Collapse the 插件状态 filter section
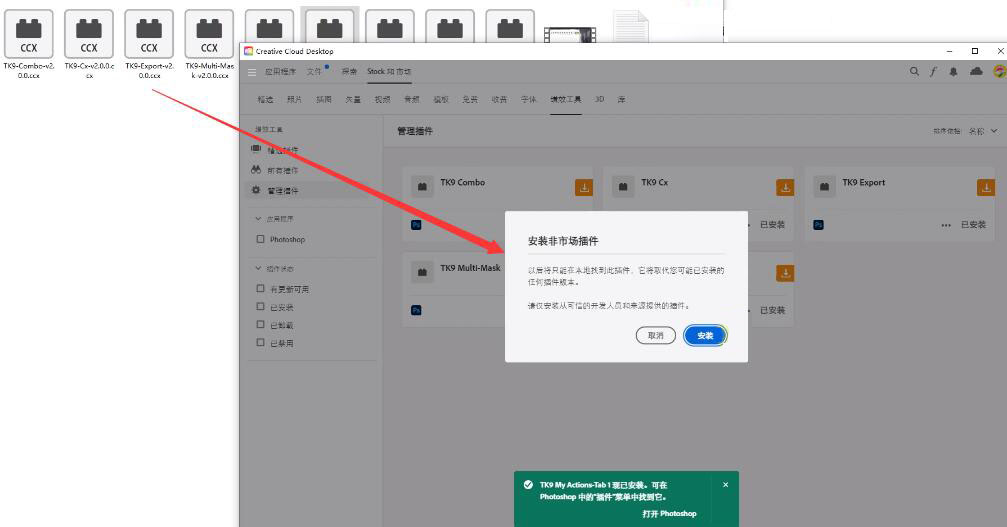The image size is (1007, 527). (x=258, y=268)
